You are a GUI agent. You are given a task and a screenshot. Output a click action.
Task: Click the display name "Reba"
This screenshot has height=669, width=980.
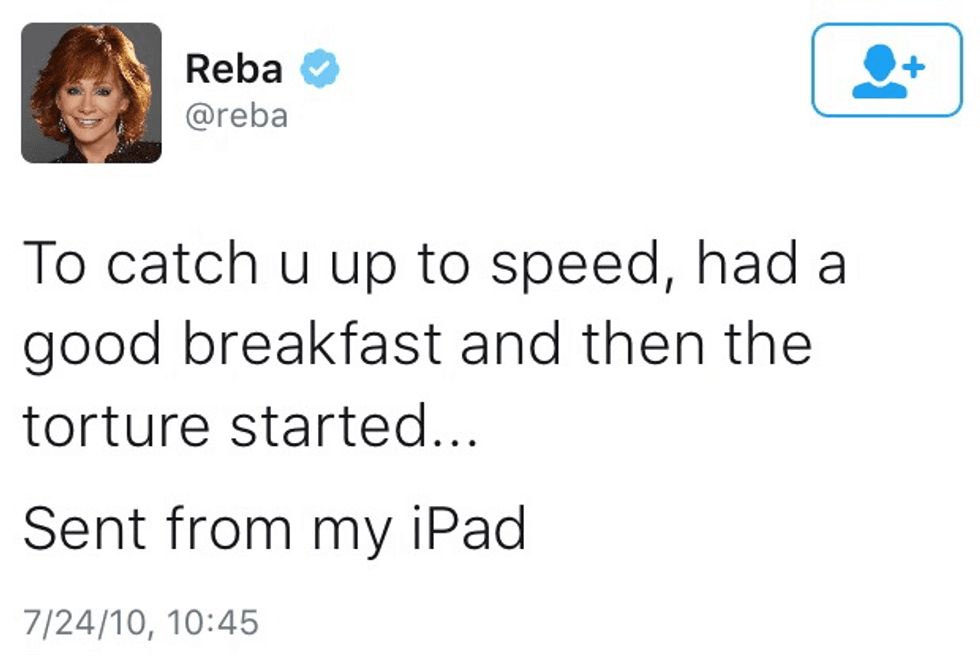point(234,69)
